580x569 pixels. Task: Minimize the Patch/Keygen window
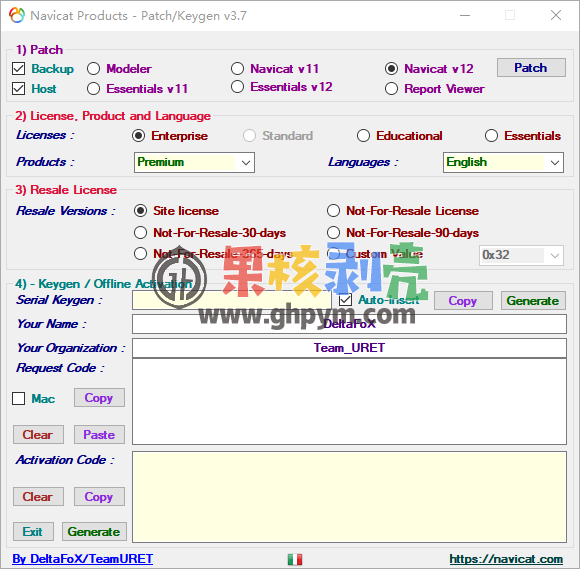pos(465,16)
